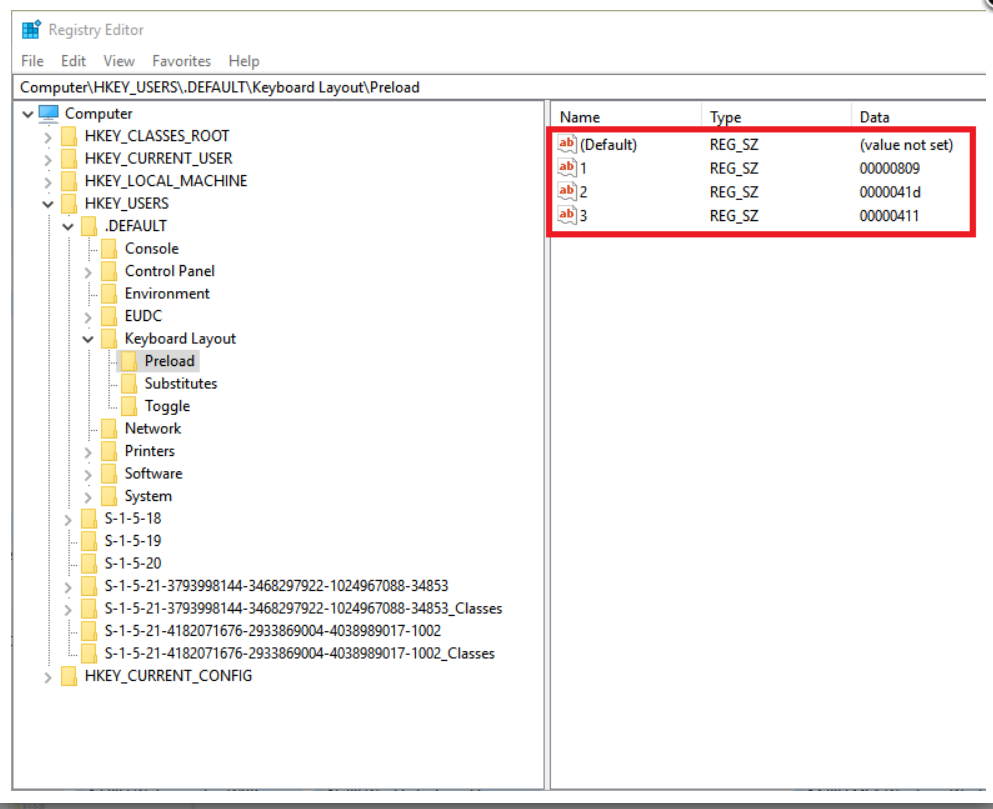Screen dimensions: 993x809
Task: Click the Substitutes folder icon
Action: point(129,383)
